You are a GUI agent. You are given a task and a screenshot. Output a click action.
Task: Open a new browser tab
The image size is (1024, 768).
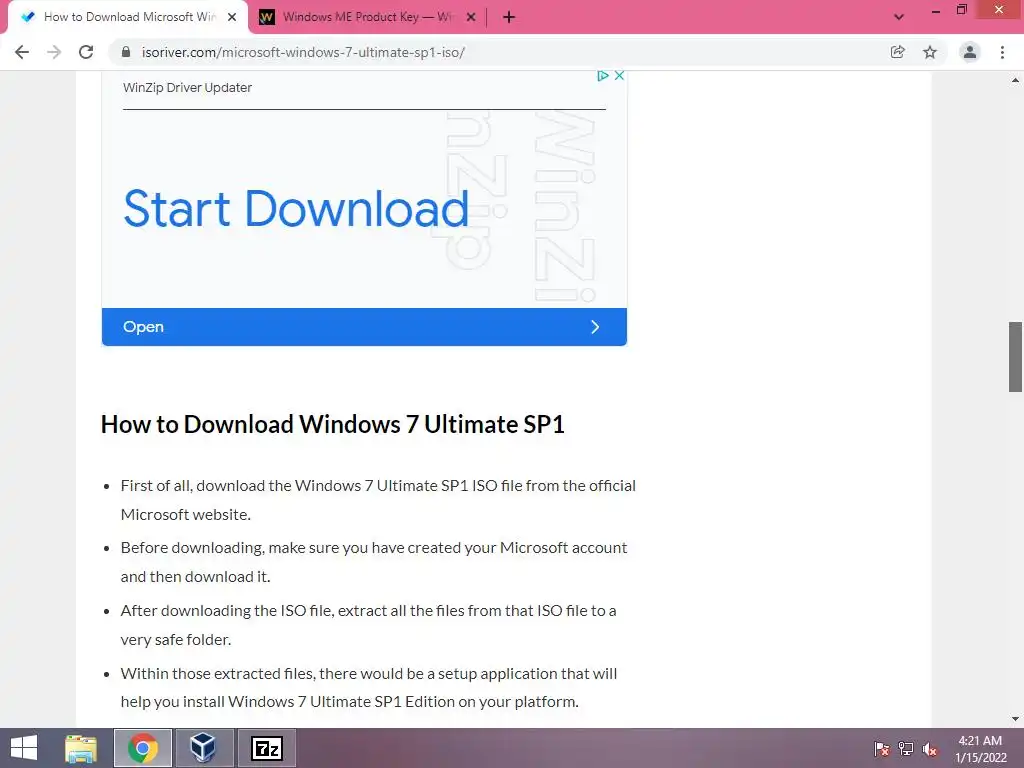(509, 17)
